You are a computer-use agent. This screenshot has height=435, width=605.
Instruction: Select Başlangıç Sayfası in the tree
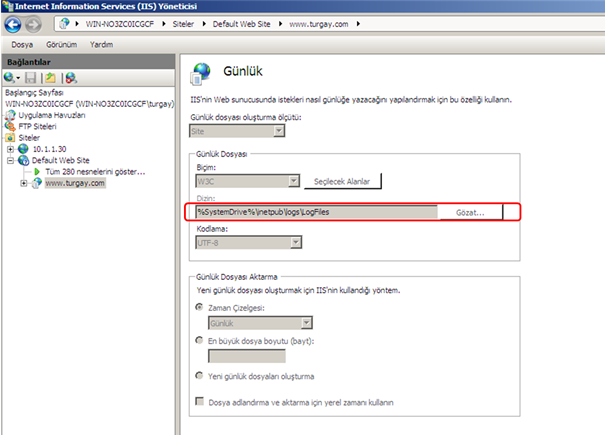(34, 93)
